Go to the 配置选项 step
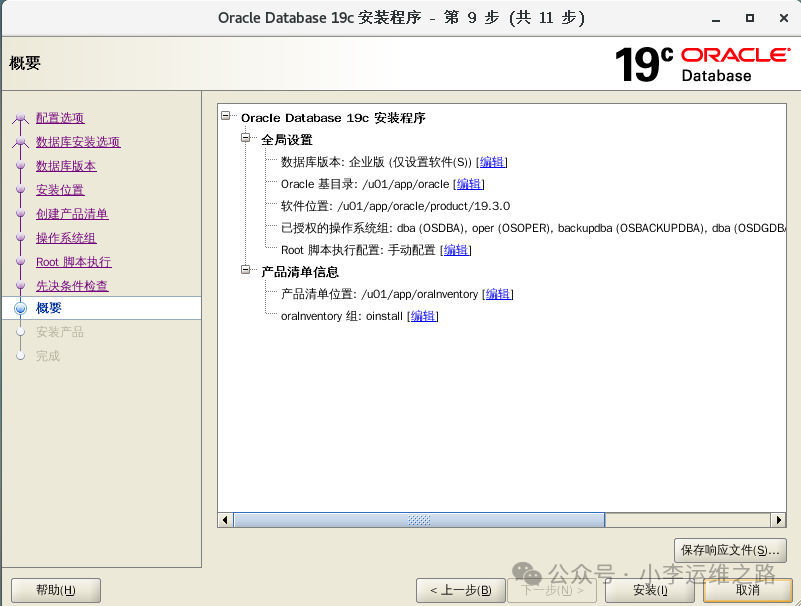 [x=60, y=118]
